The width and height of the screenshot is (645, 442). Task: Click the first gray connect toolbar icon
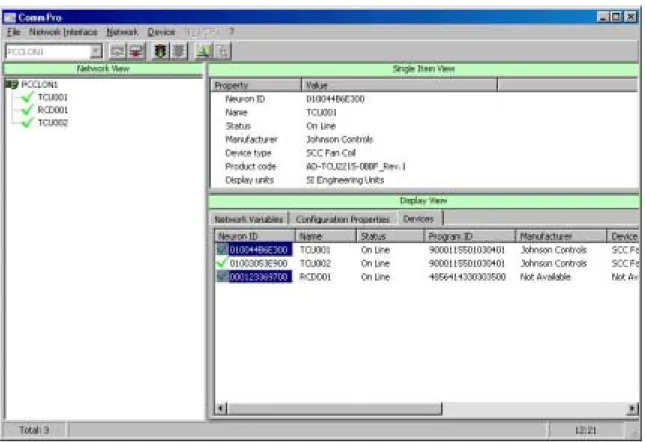[118, 51]
